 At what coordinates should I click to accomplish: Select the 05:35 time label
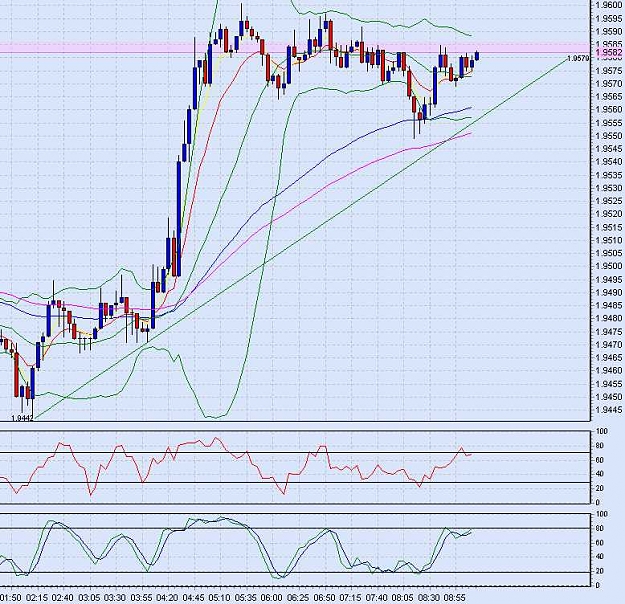coord(246,598)
